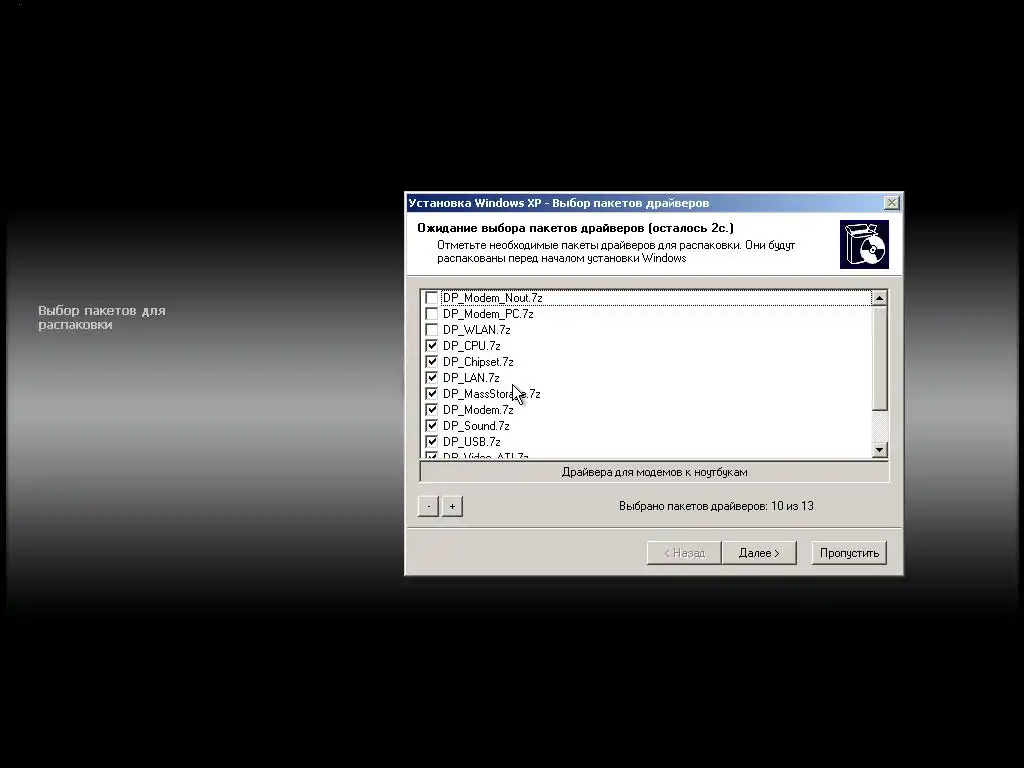This screenshot has width=1024, height=768.
Task: Disable the DP_MassStorage.7z checkbox
Action: (431, 394)
